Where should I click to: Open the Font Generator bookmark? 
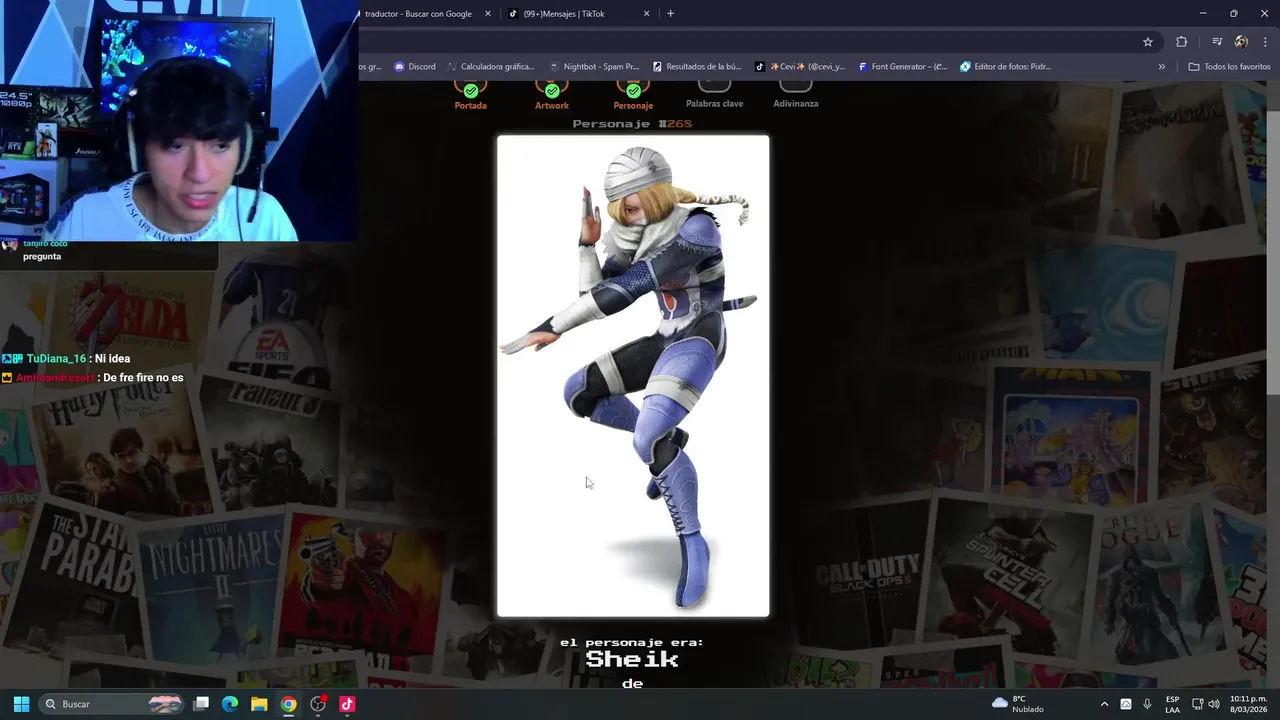(902, 67)
